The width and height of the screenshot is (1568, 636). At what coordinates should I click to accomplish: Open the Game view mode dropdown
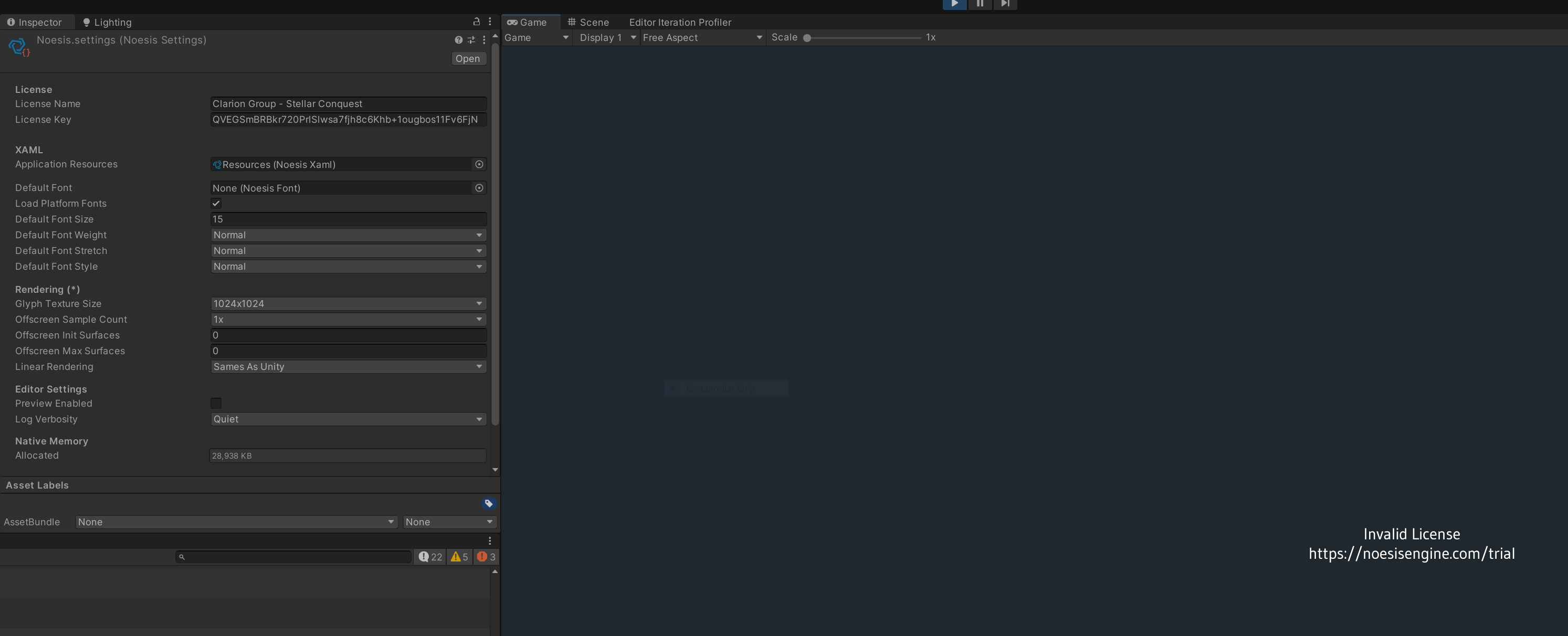click(537, 38)
